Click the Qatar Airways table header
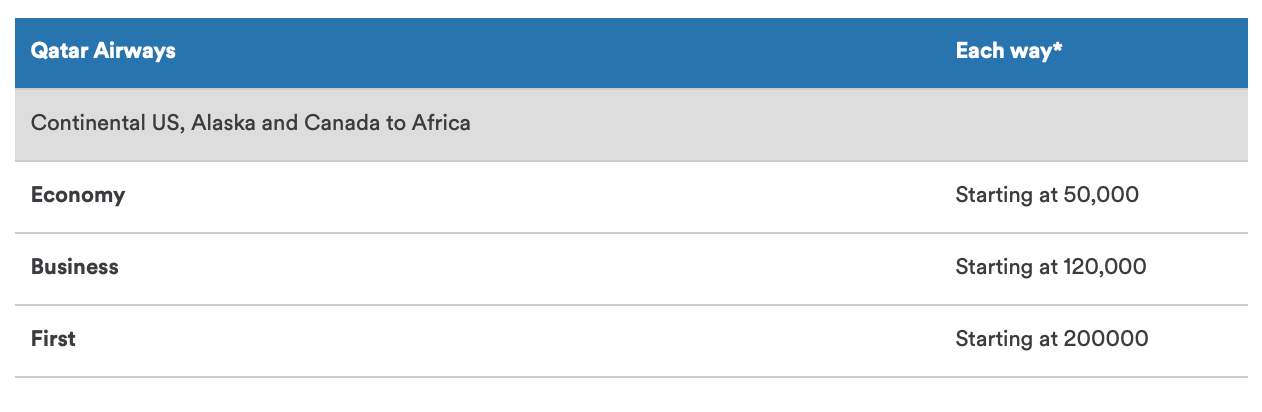Image resolution: width=1262 pixels, height=412 pixels. coord(103,51)
